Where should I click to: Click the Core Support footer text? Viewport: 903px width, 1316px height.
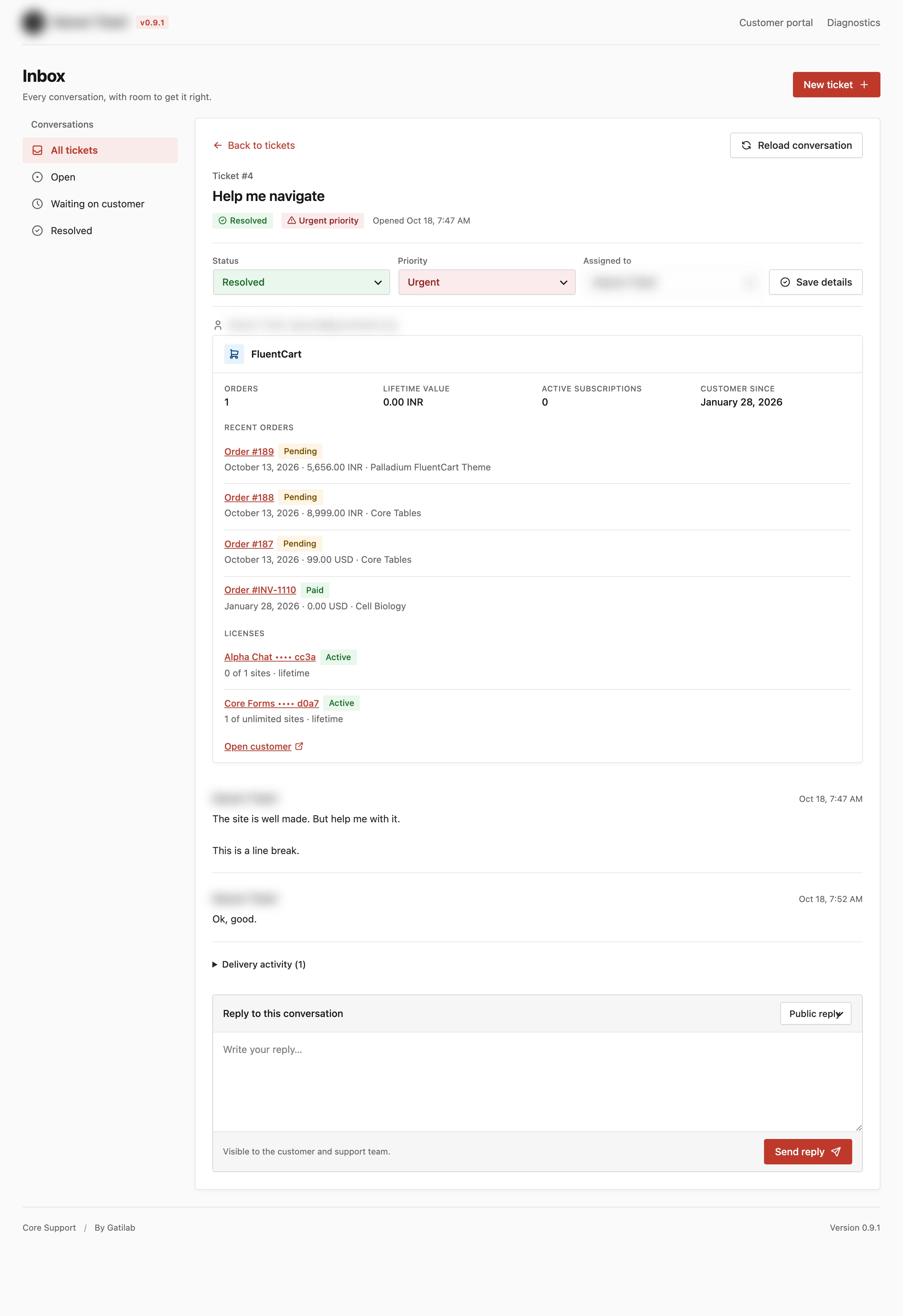coord(49,1227)
